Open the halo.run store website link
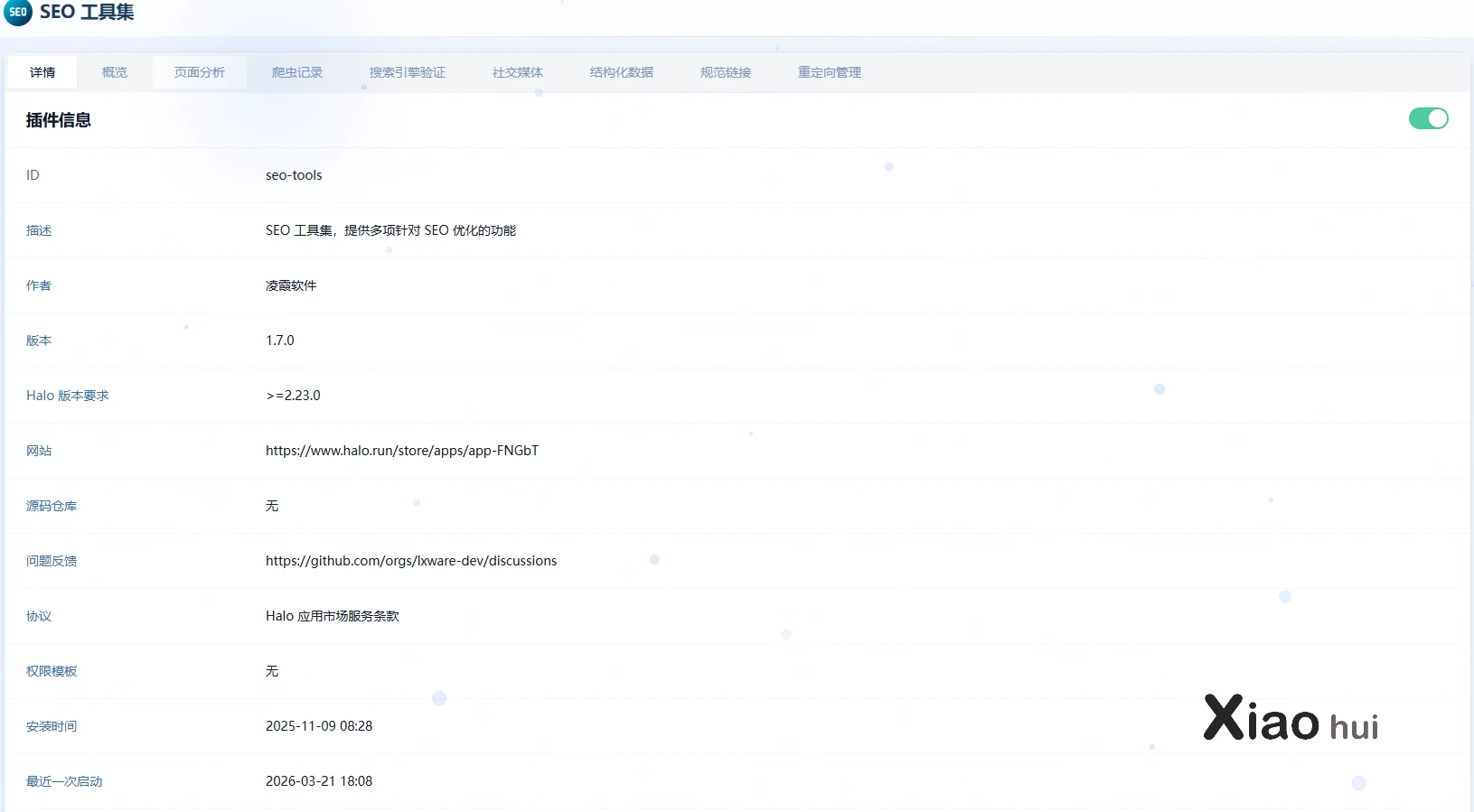 pos(402,451)
